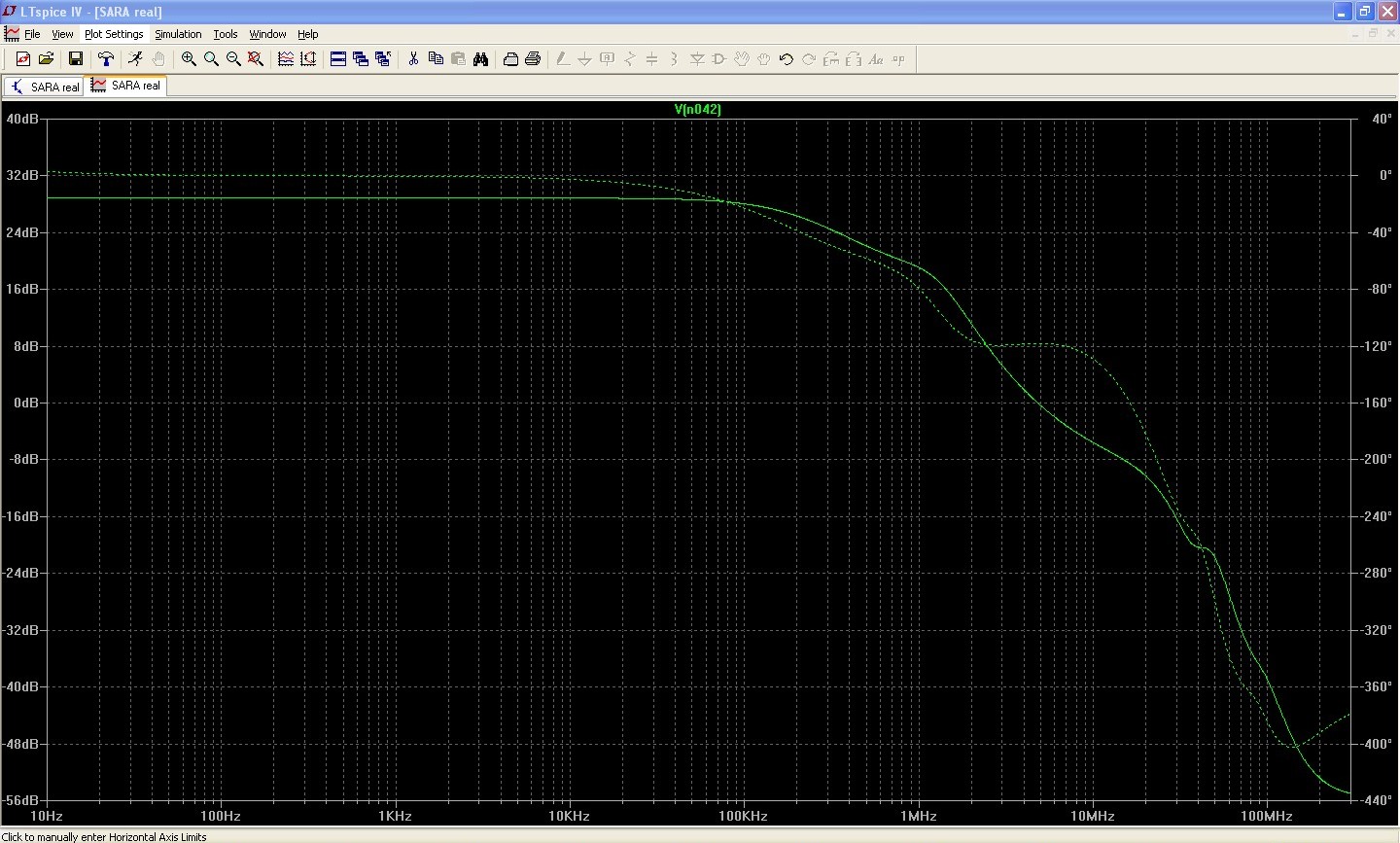This screenshot has height=843, width=1400.
Task: Redo the last action
Action: (809, 59)
